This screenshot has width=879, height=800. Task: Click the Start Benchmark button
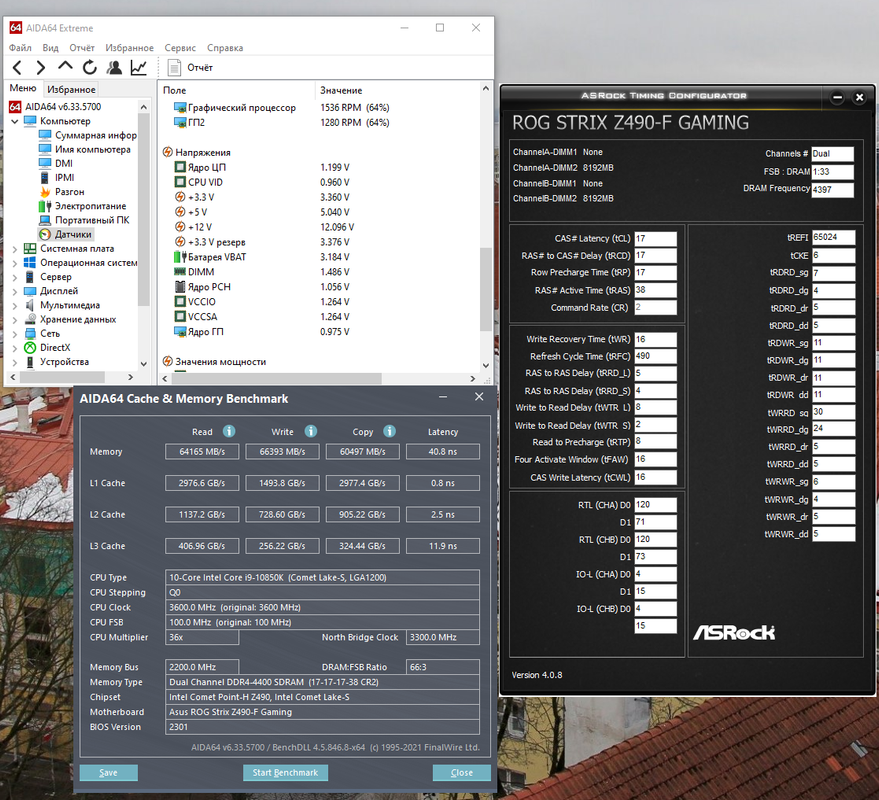(x=285, y=773)
